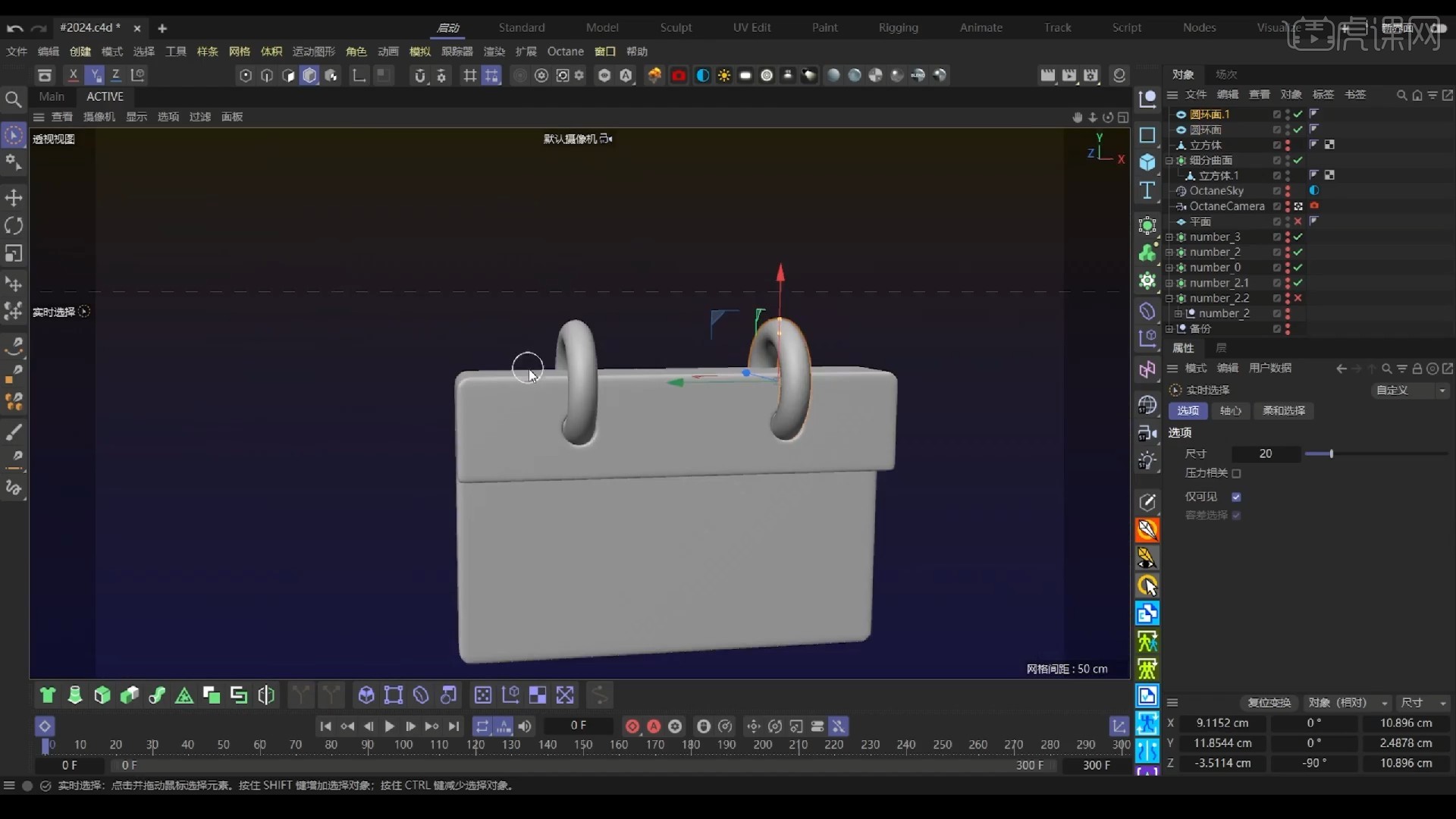Open the 网格 menu
1456x819 pixels.
pos(239,52)
